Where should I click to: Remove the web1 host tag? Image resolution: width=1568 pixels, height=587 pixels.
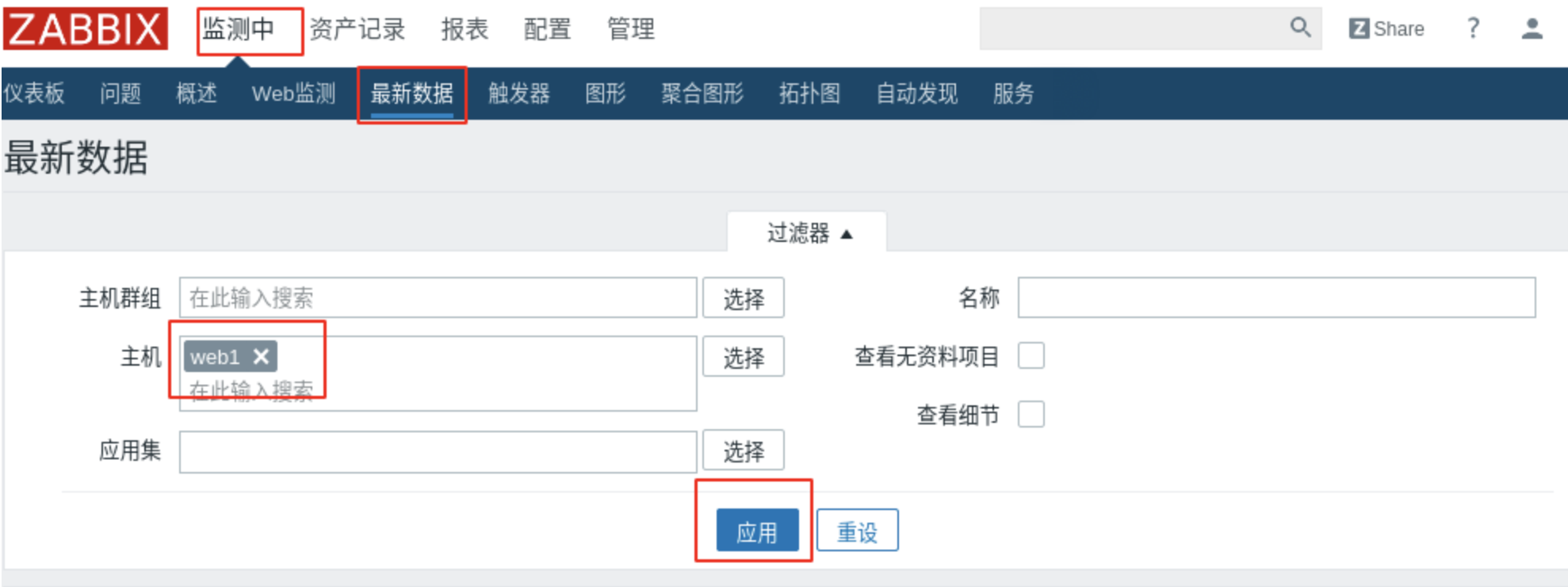click(261, 357)
